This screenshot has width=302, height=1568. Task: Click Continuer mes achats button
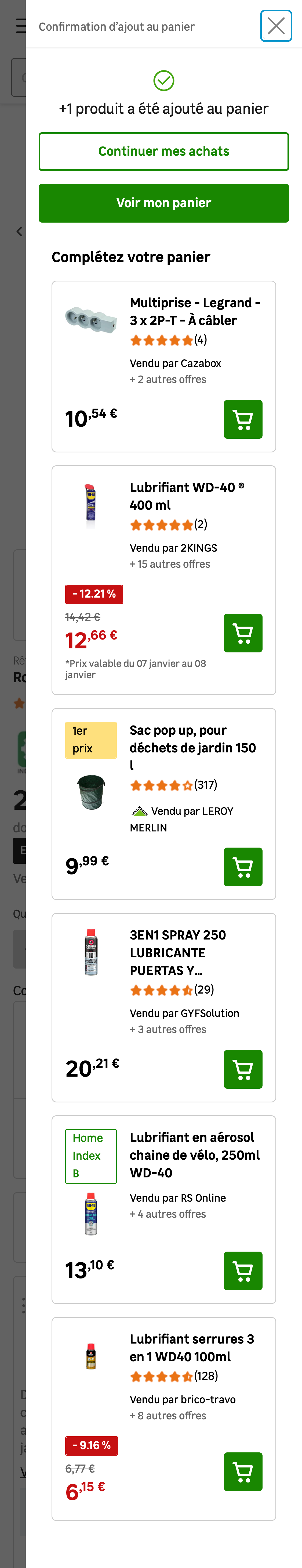click(163, 152)
